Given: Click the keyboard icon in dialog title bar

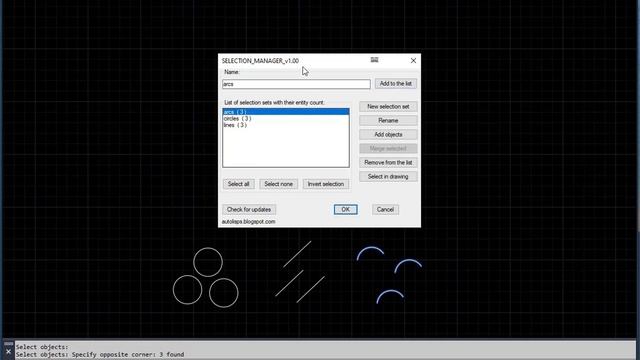Looking at the screenshot, I should click(x=374, y=60).
